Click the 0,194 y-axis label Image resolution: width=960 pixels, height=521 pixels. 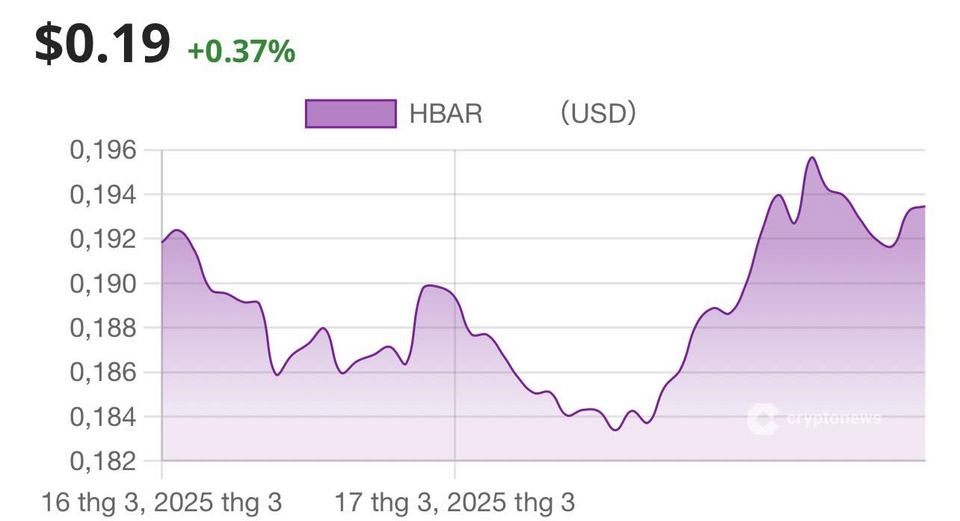(102, 195)
